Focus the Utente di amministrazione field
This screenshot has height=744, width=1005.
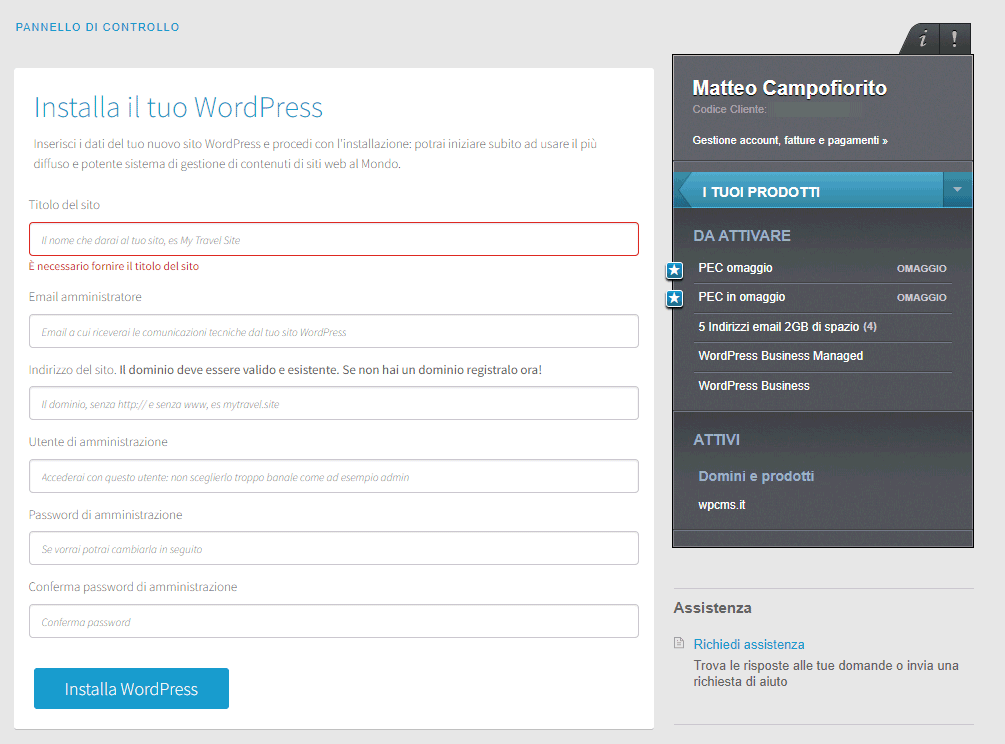coord(333,476)
